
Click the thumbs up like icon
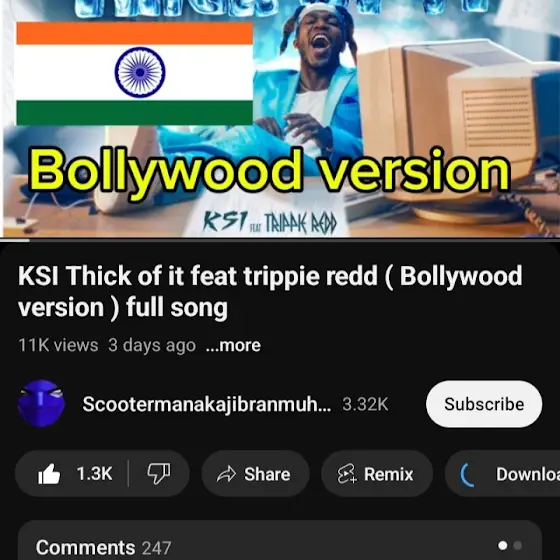49,474
